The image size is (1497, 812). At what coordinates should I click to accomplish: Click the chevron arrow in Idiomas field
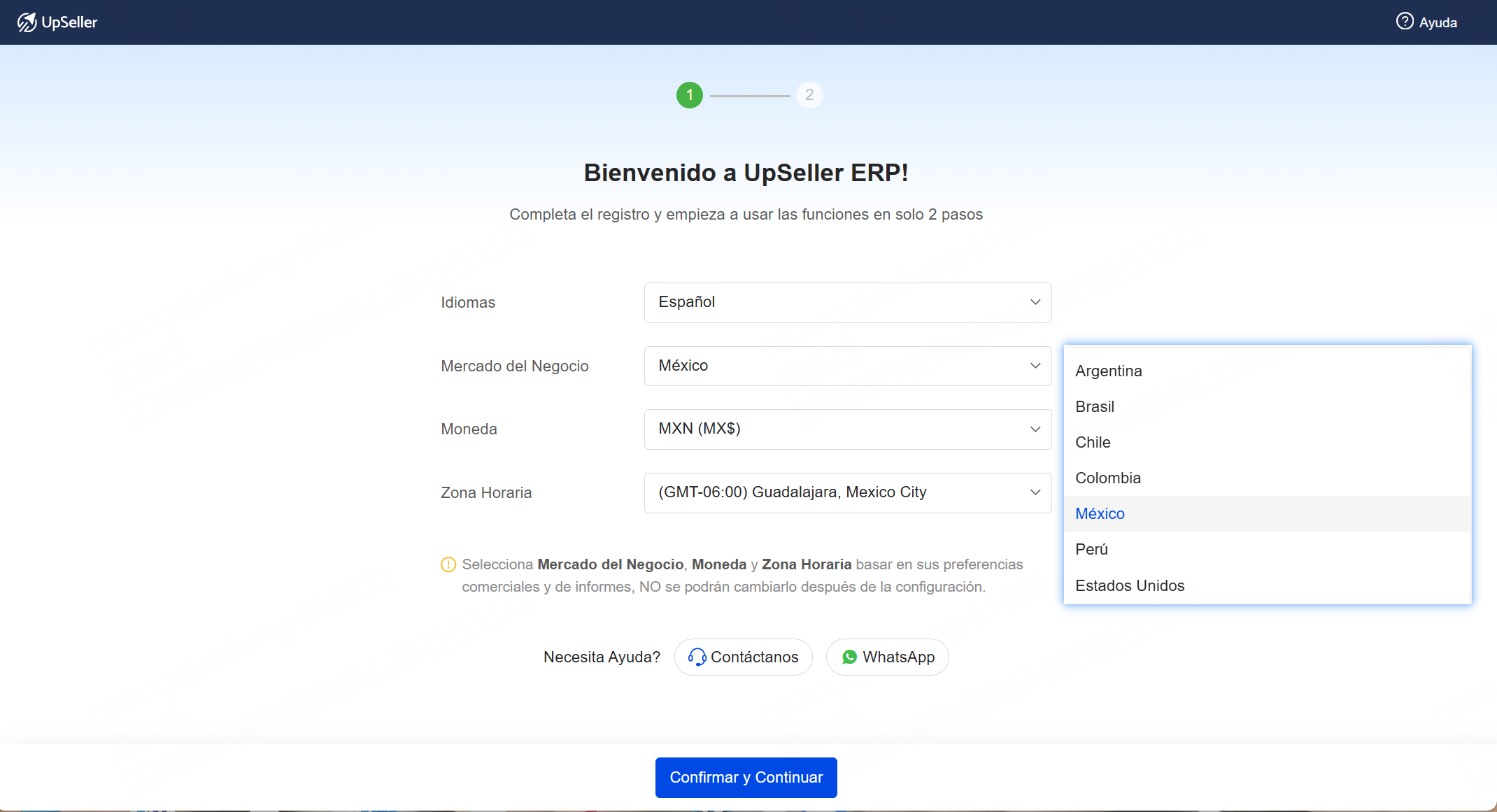pyautogui.click(x=1035, y=302)
